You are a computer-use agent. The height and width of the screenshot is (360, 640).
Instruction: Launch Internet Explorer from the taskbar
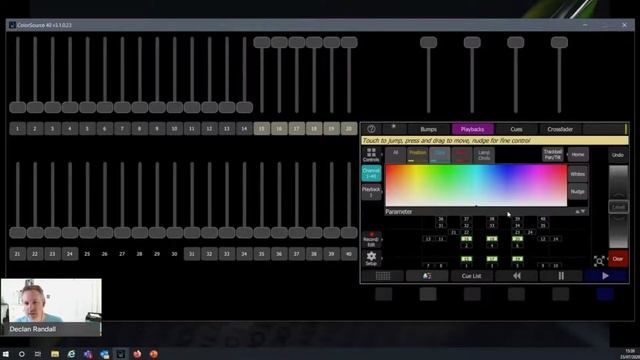71,354
